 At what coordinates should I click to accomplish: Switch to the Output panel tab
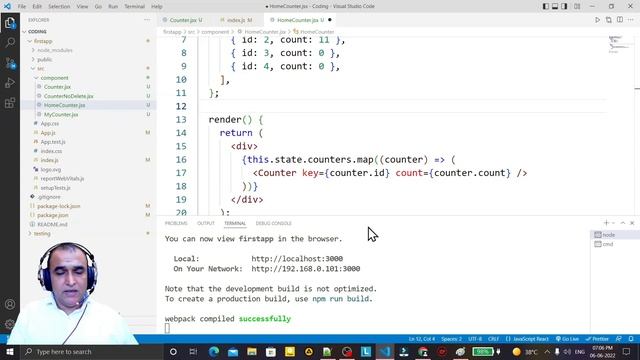(x=206, y=223)
